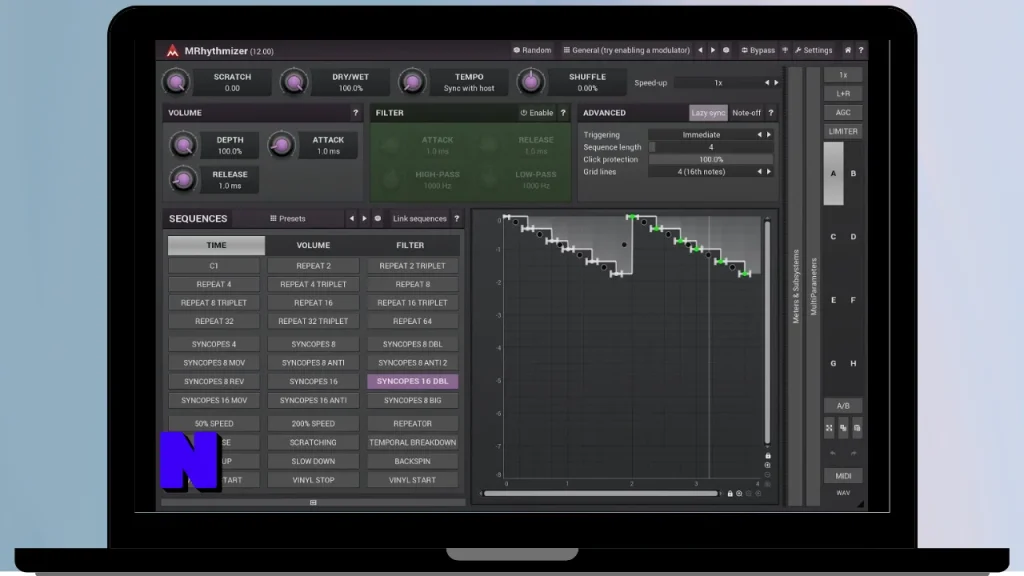Select the Temporal Breakdown sequence
Viewport: 1024px width, 576px height.
(x=413, y=442)
